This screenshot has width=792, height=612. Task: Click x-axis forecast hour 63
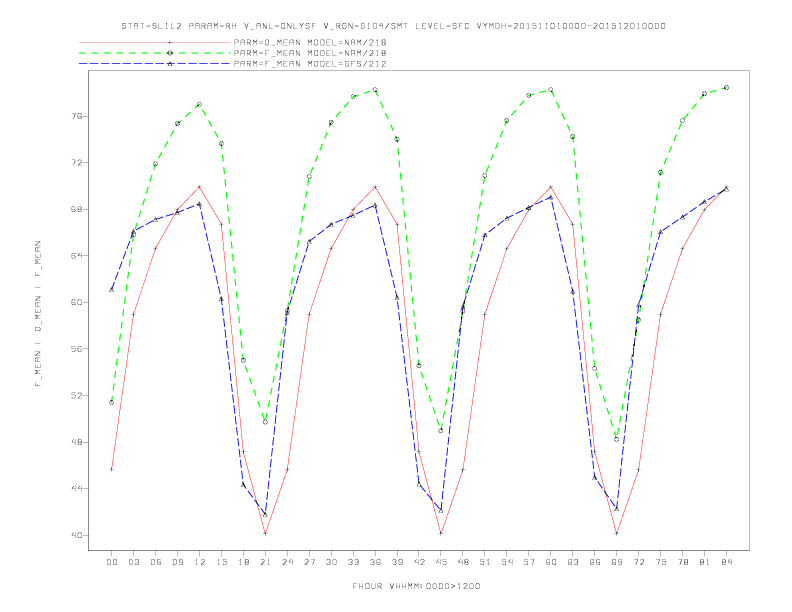tap(573, 562)
